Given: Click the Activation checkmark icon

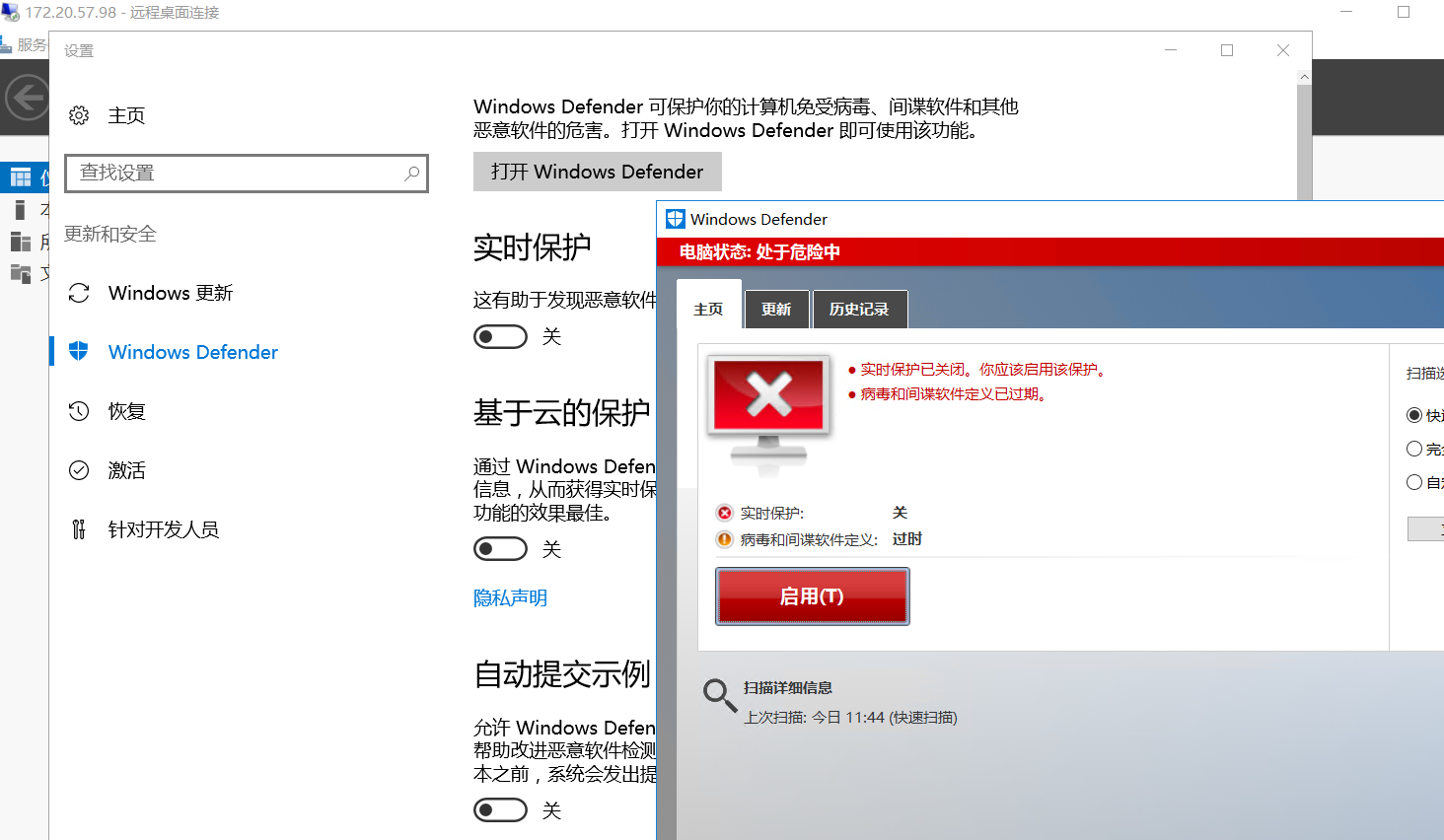Looking at the screenshot, I should click(x=79, y=470).
